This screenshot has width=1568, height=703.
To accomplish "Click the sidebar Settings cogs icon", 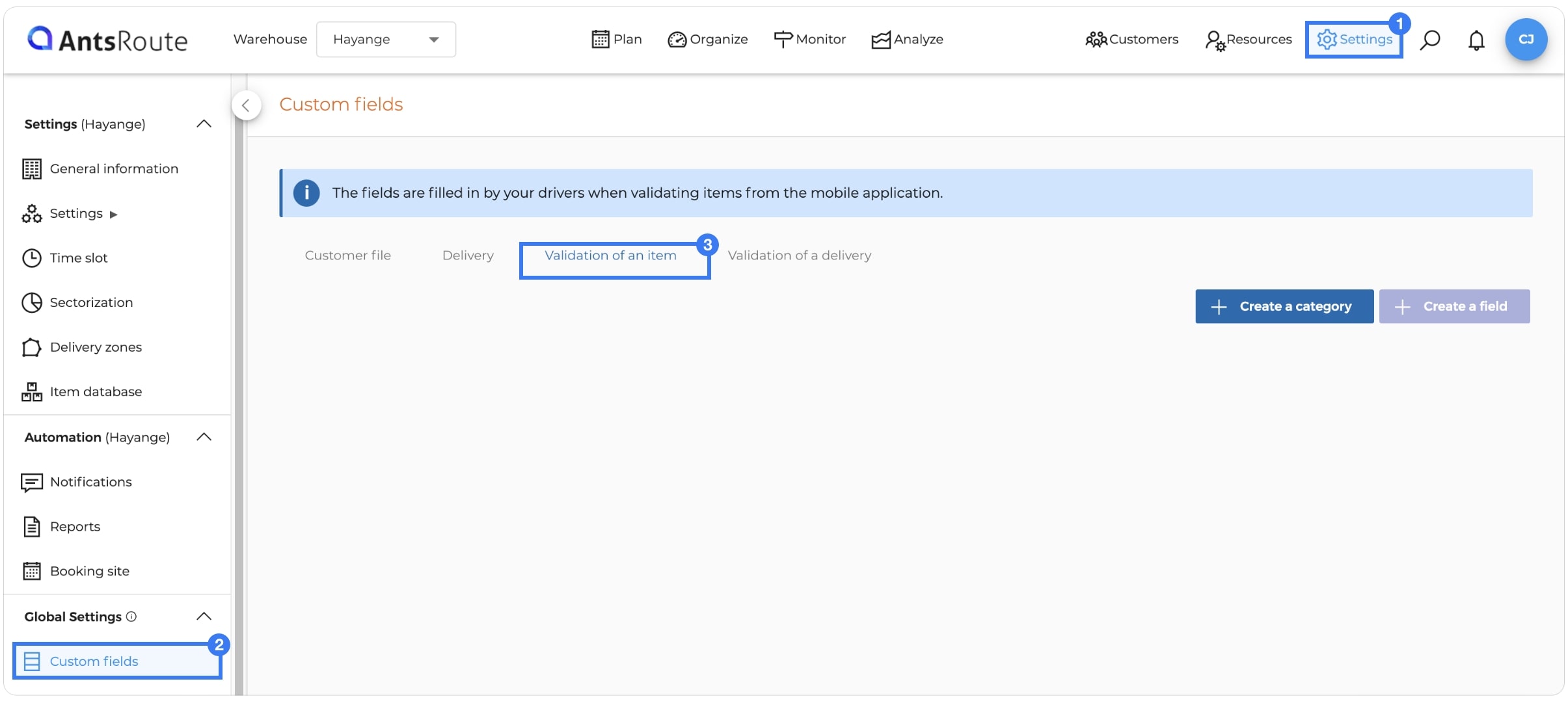I will [x=31, y=213].
